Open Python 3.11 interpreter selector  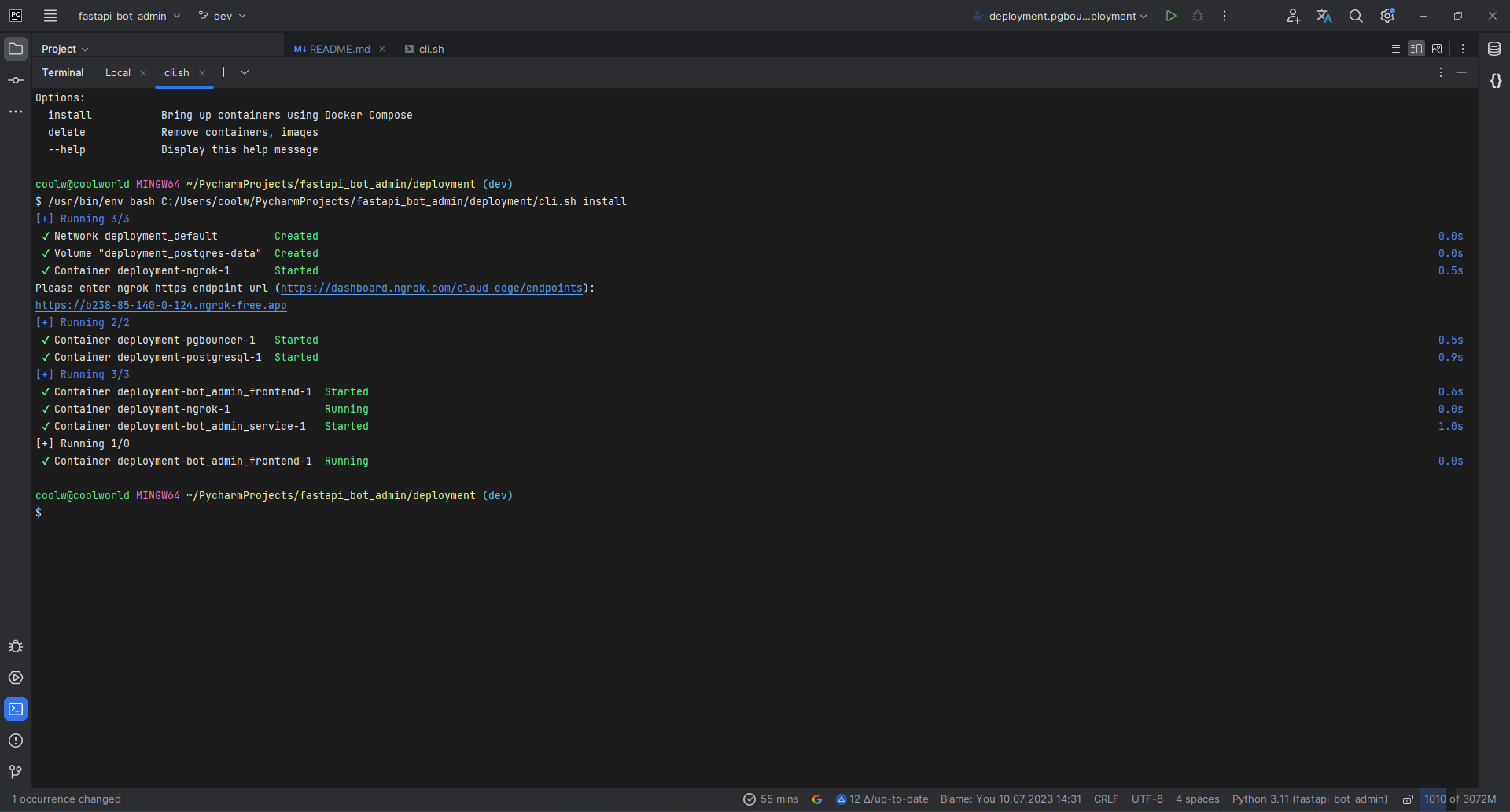pyautogui.click(x=1309, y=799)
